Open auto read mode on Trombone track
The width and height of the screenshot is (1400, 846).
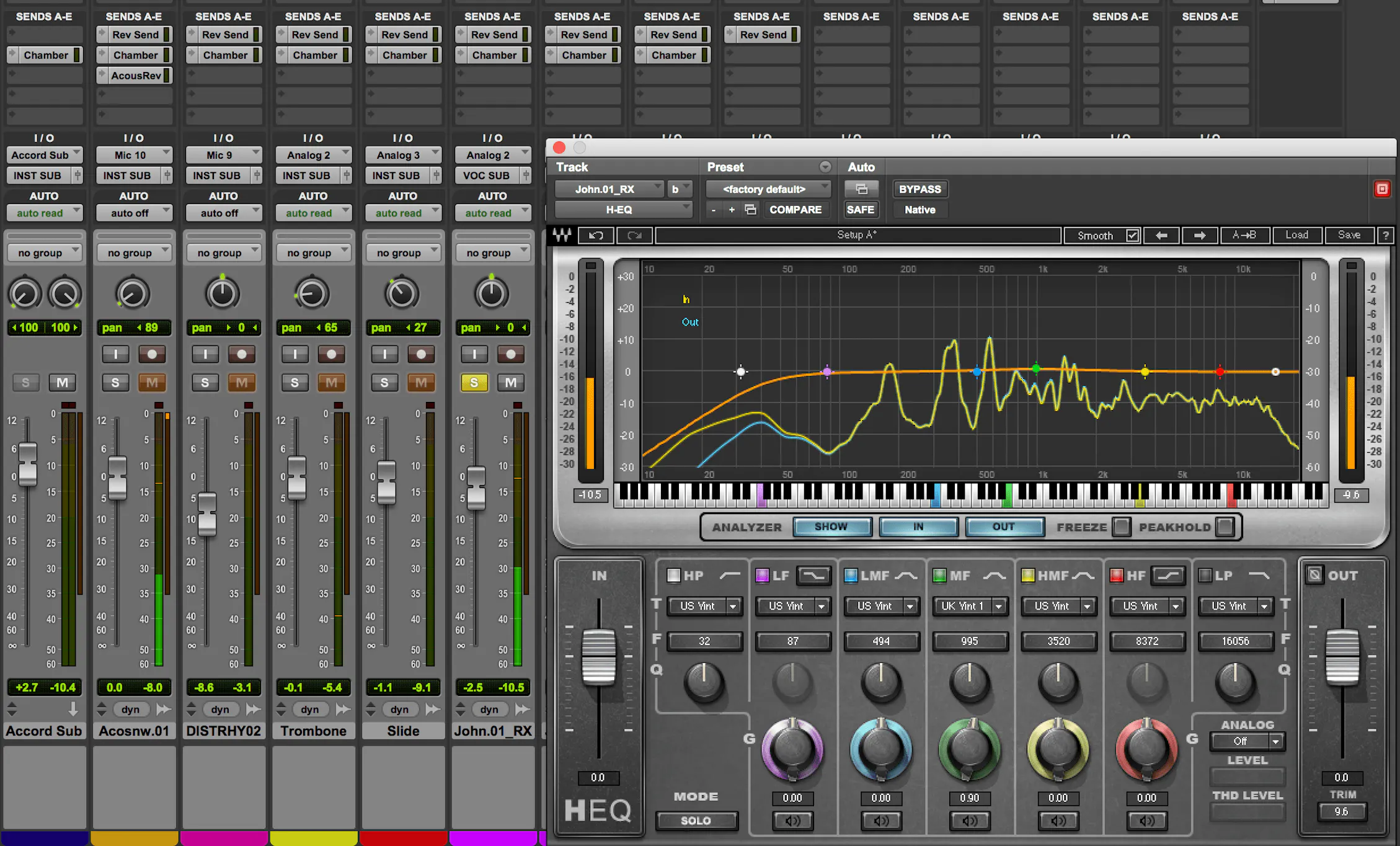tap(313, 213)
